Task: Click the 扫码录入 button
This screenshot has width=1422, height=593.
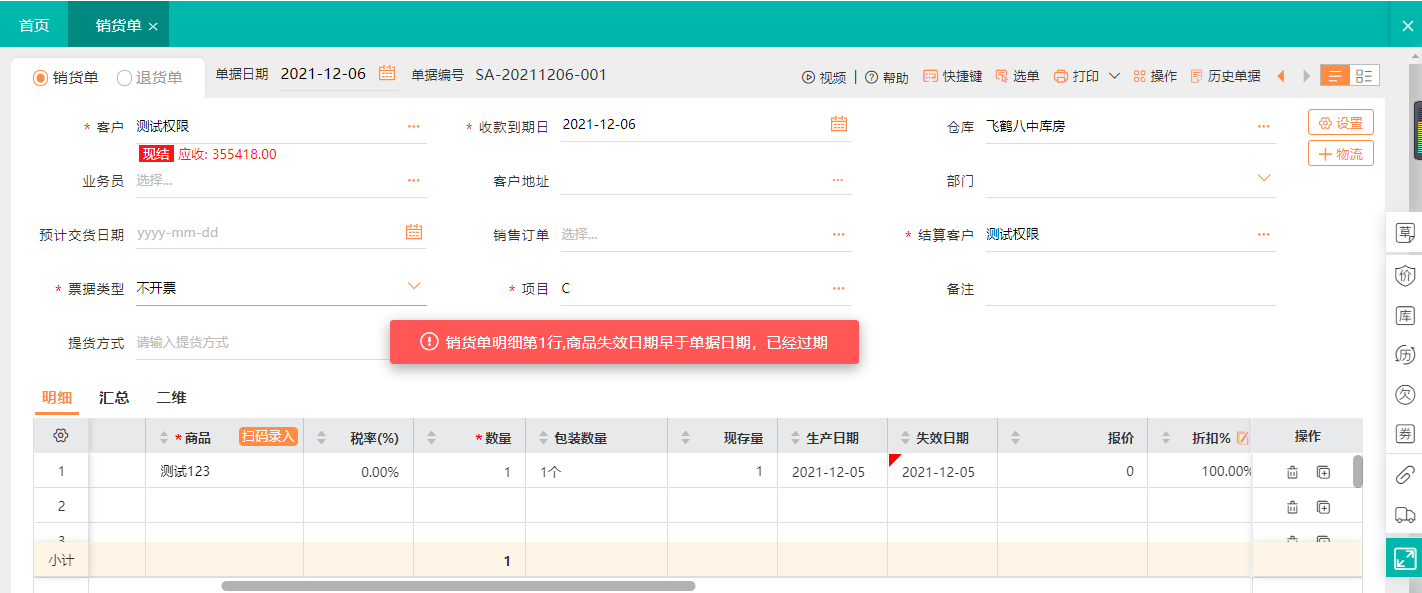Action: (268, 436)
